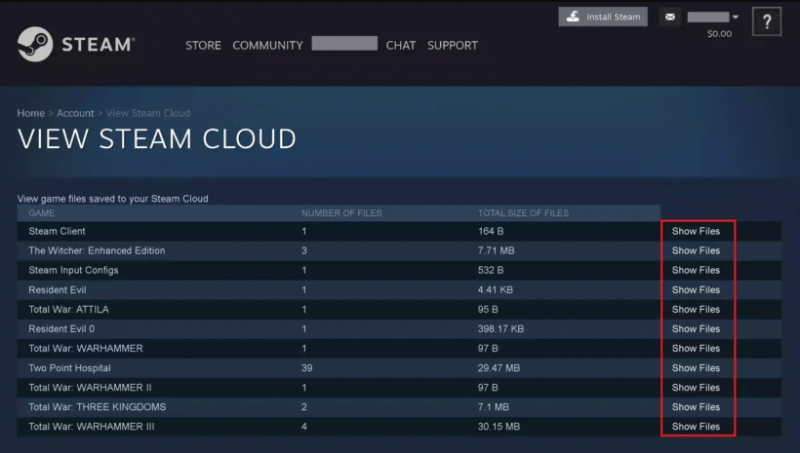
Task: Click the TOTAL SIZE OF FILES header
Action: (523, 213)
